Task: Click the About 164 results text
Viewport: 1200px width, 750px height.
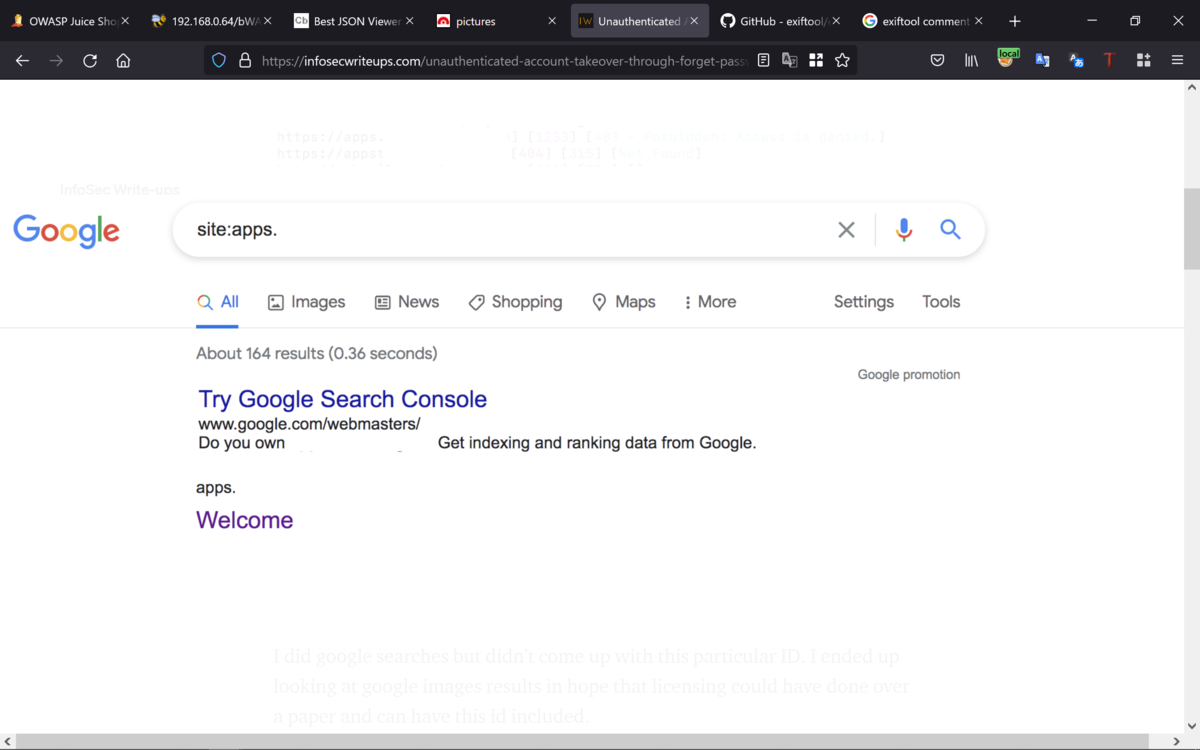Action: pos(316,353)
